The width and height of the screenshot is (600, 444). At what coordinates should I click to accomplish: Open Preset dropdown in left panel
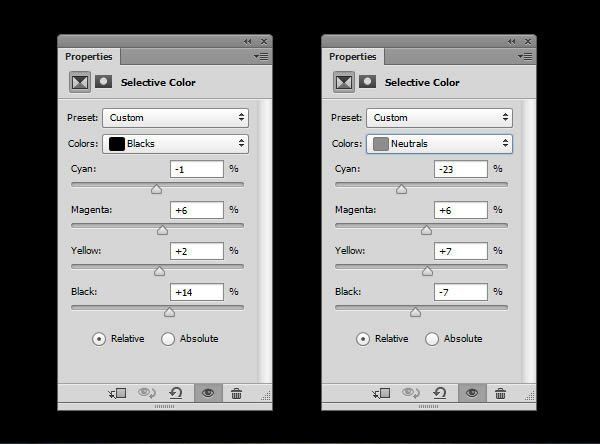tap(175, 118)
